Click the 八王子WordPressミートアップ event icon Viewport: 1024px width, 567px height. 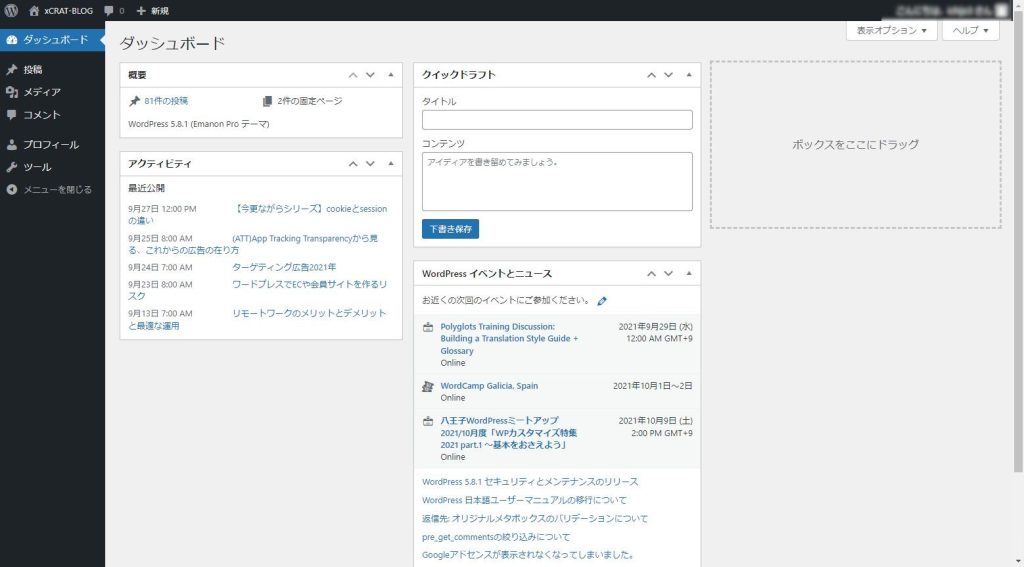coord(428,421)
